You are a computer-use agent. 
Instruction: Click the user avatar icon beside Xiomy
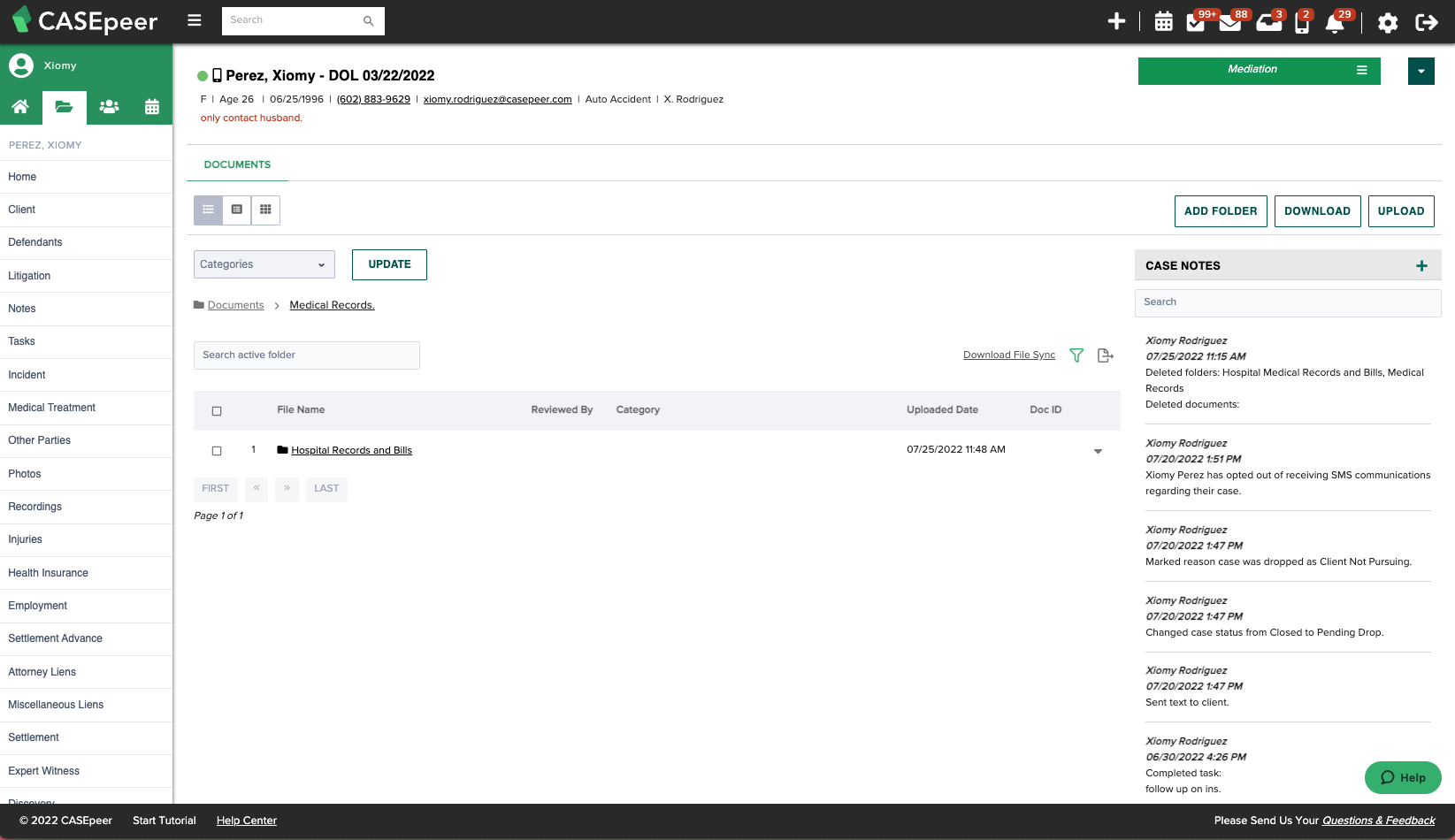21,65
